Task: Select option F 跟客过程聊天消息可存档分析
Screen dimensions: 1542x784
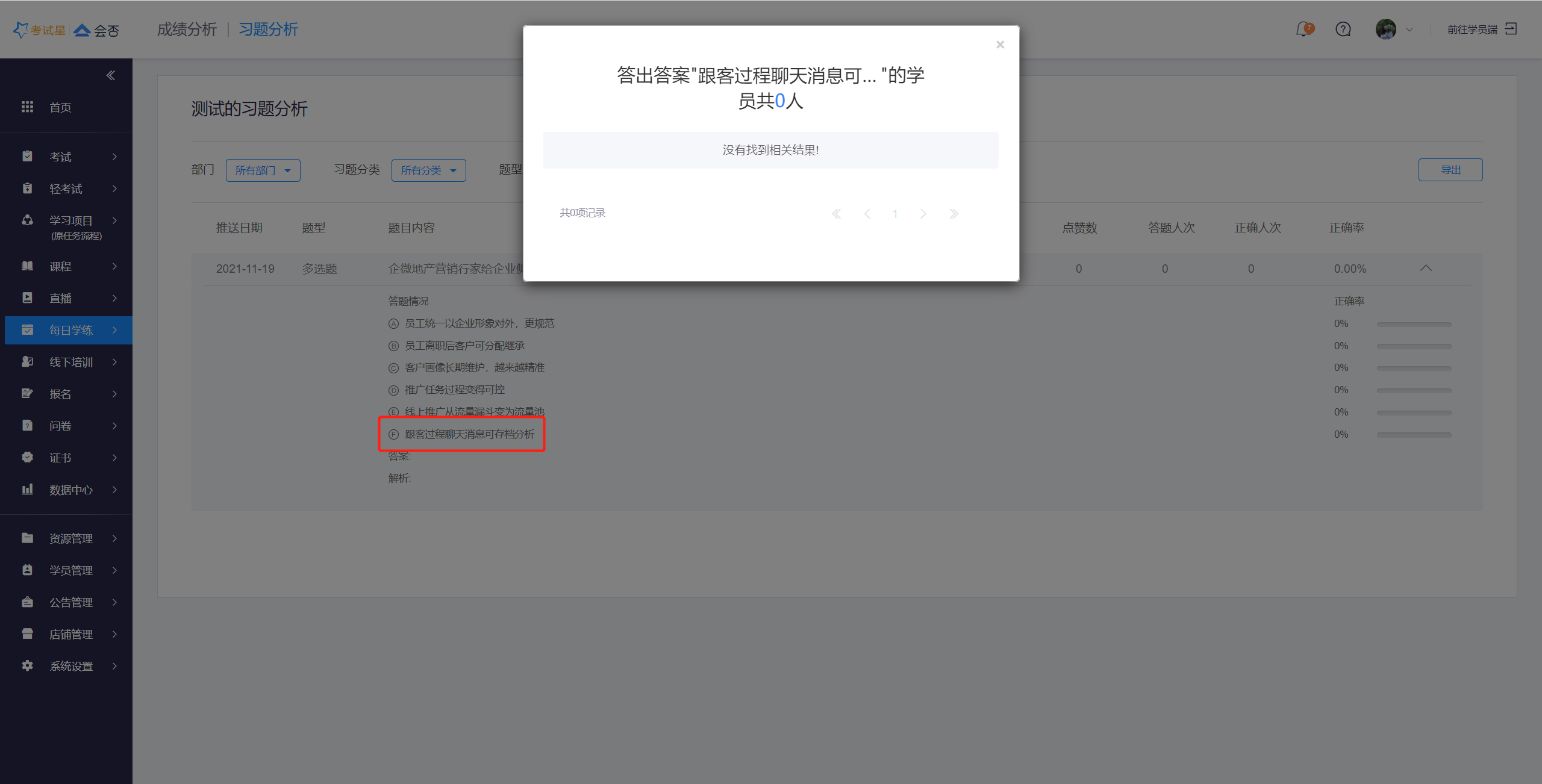Action: point(469,434)
